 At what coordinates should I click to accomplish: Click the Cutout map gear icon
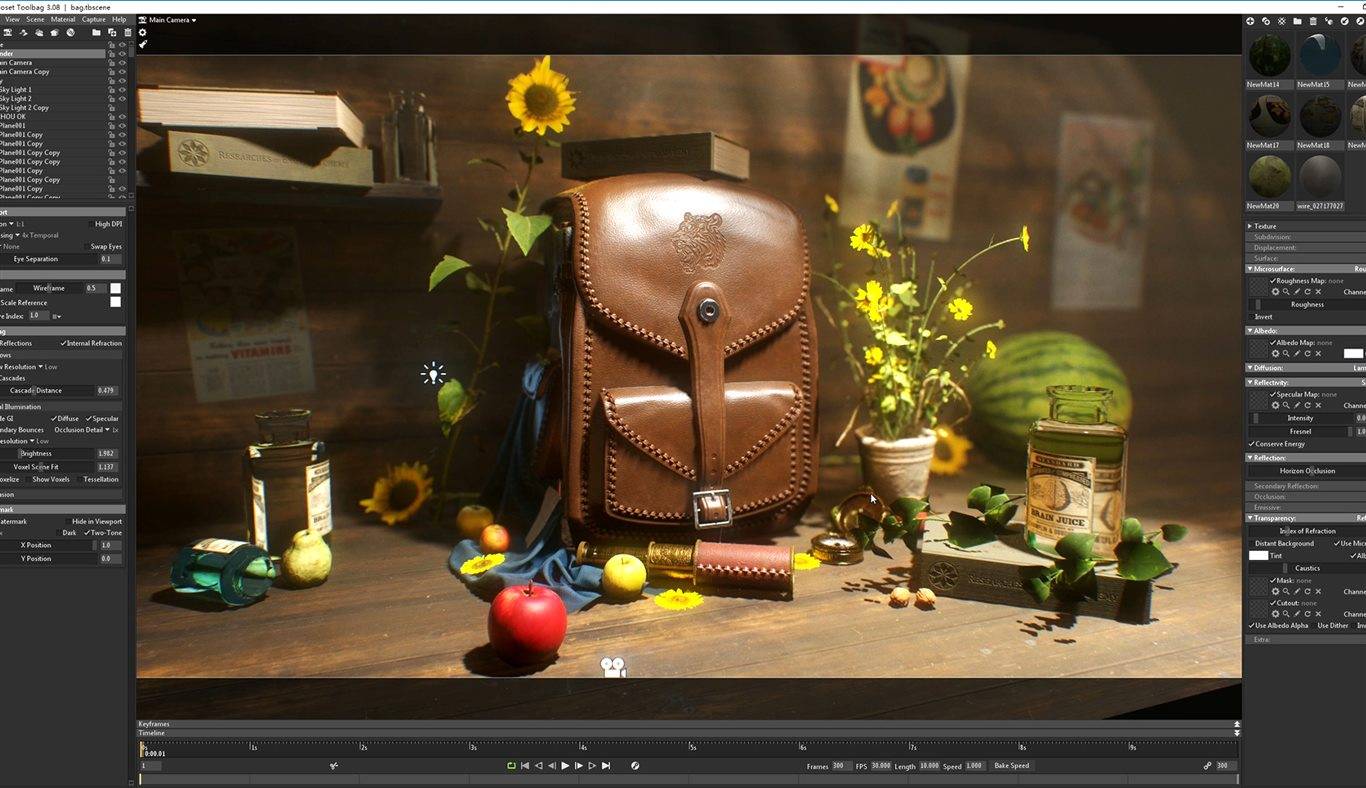click(x=1275, y=614)
